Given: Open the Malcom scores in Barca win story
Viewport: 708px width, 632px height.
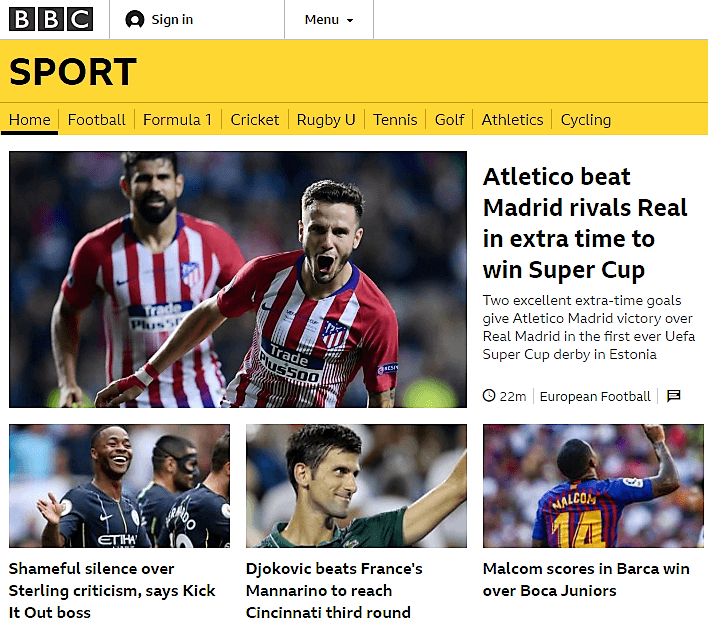Looking at the screenshot, I should pyautogui.click(x=586, y=580).
